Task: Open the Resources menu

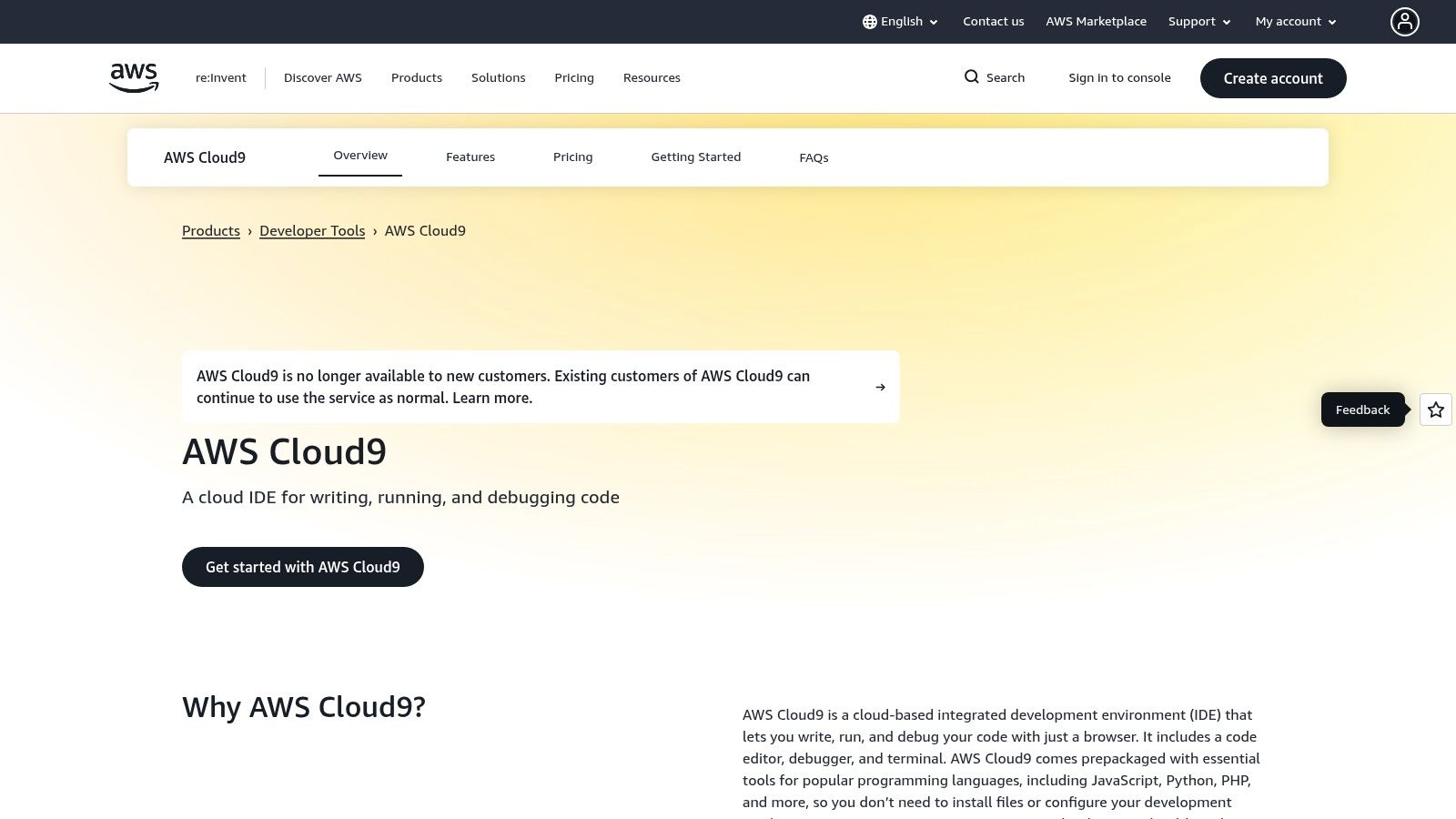Action: coord(652,77)
